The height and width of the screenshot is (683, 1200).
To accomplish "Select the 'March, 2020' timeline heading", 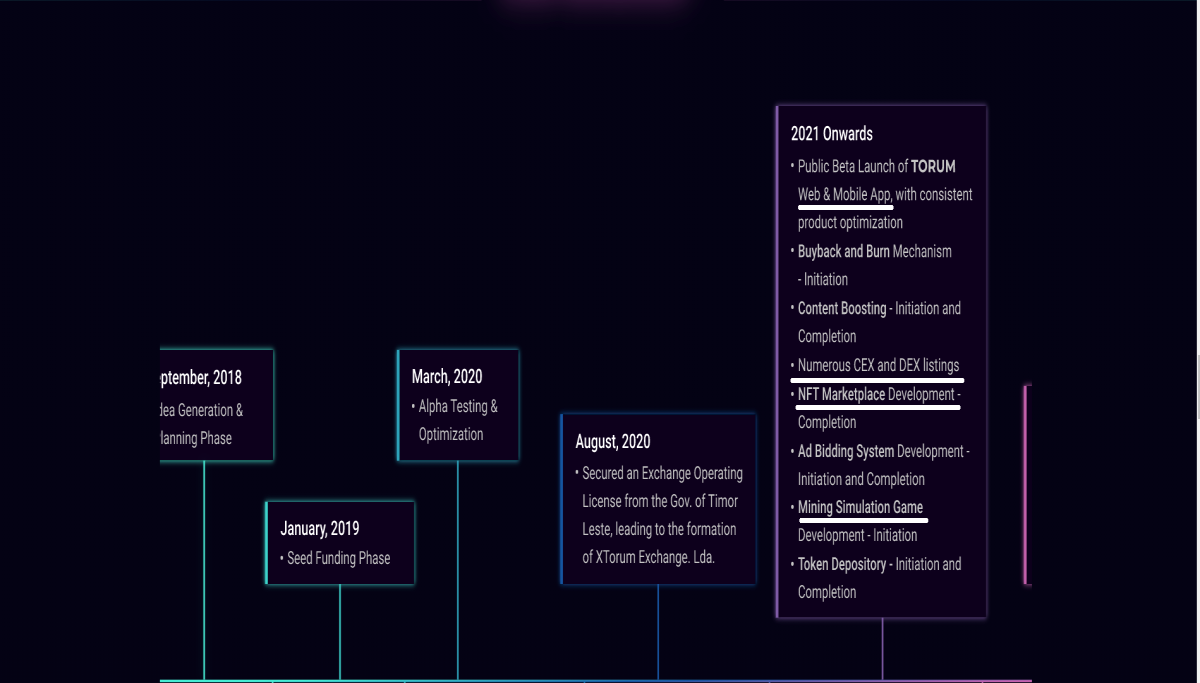I will (447, 377).
